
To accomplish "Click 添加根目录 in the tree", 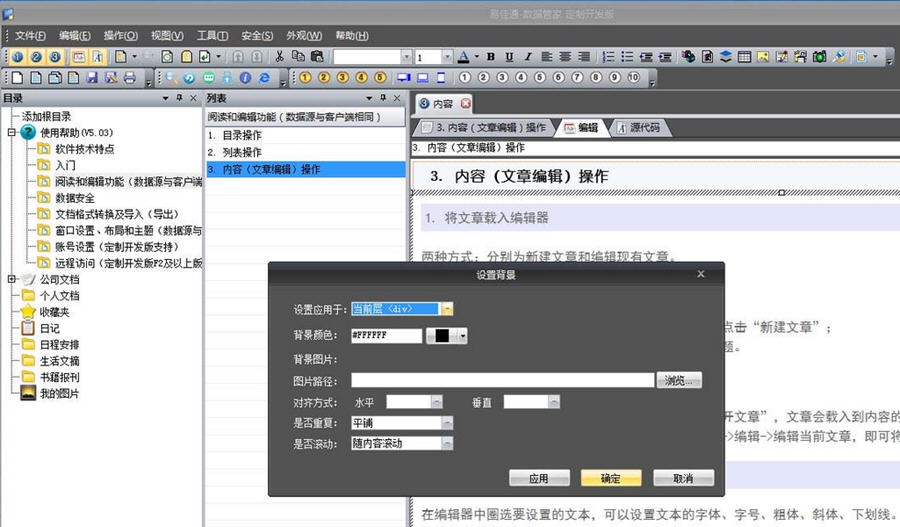I will click(46, 116).
